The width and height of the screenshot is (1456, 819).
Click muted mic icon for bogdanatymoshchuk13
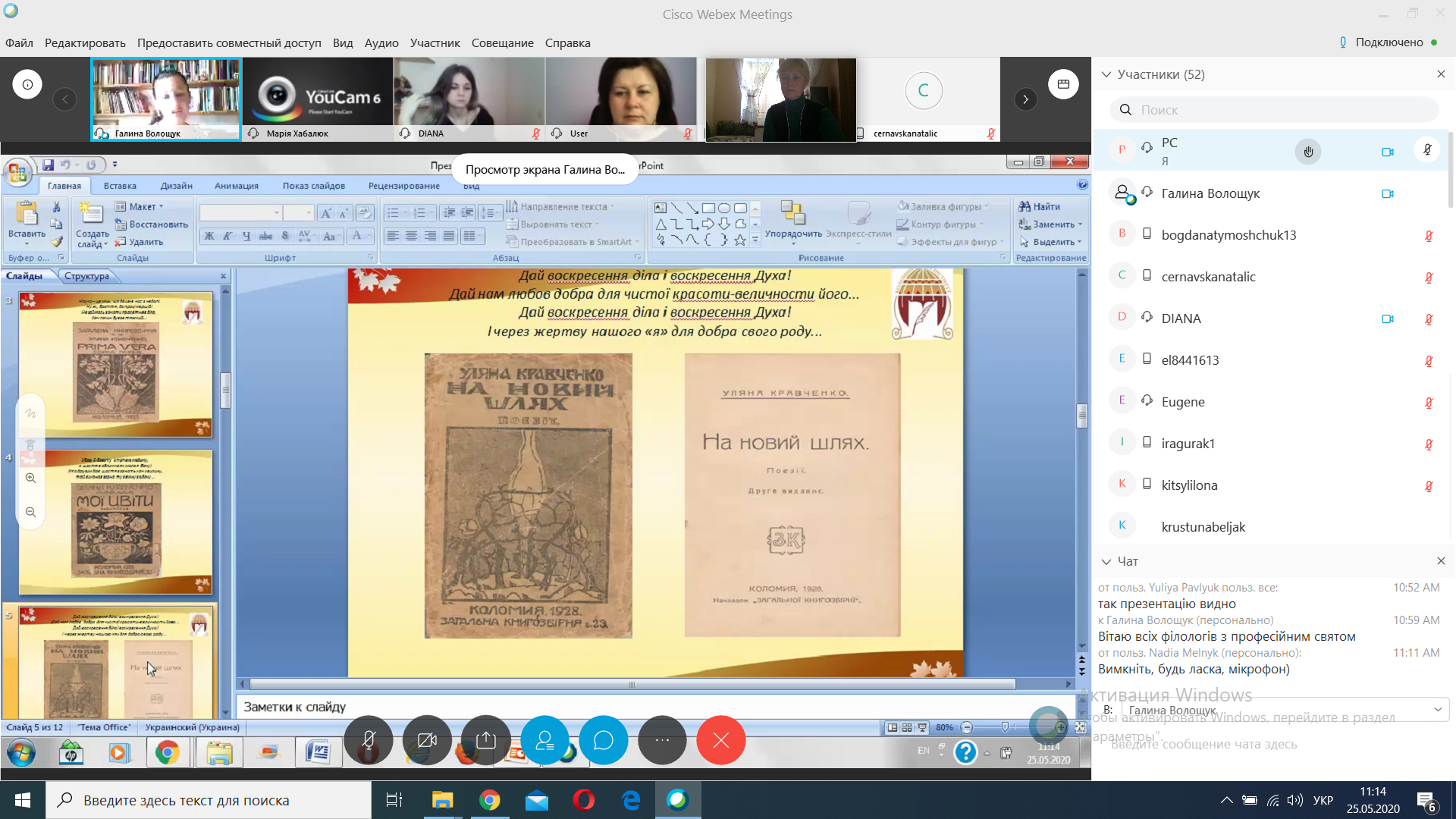click(1429, 236)
